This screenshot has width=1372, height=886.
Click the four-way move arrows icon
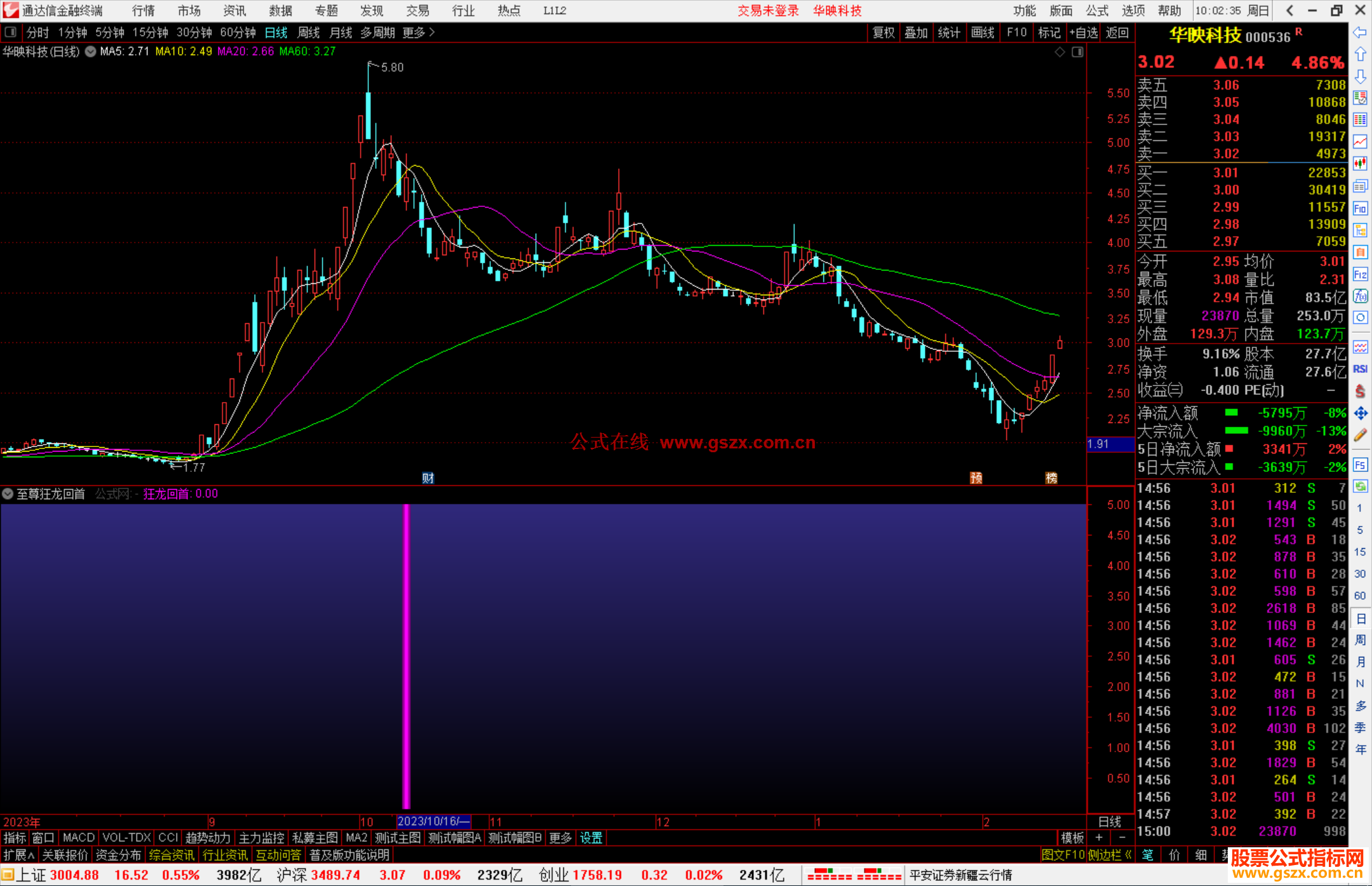tap(1360, 413)
